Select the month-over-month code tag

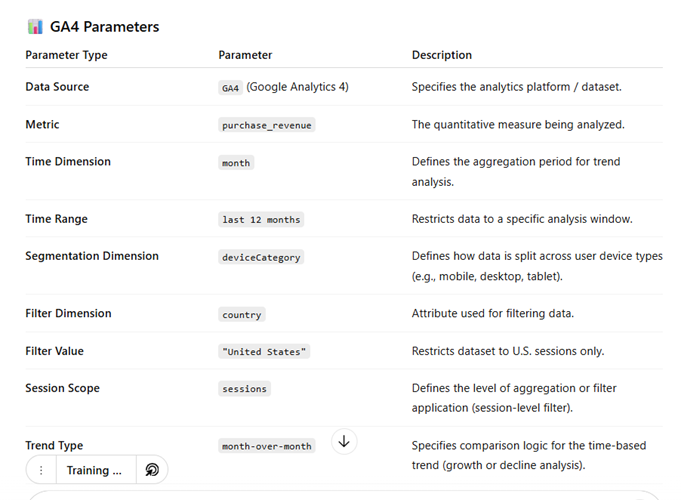click(x=267, y=446)
